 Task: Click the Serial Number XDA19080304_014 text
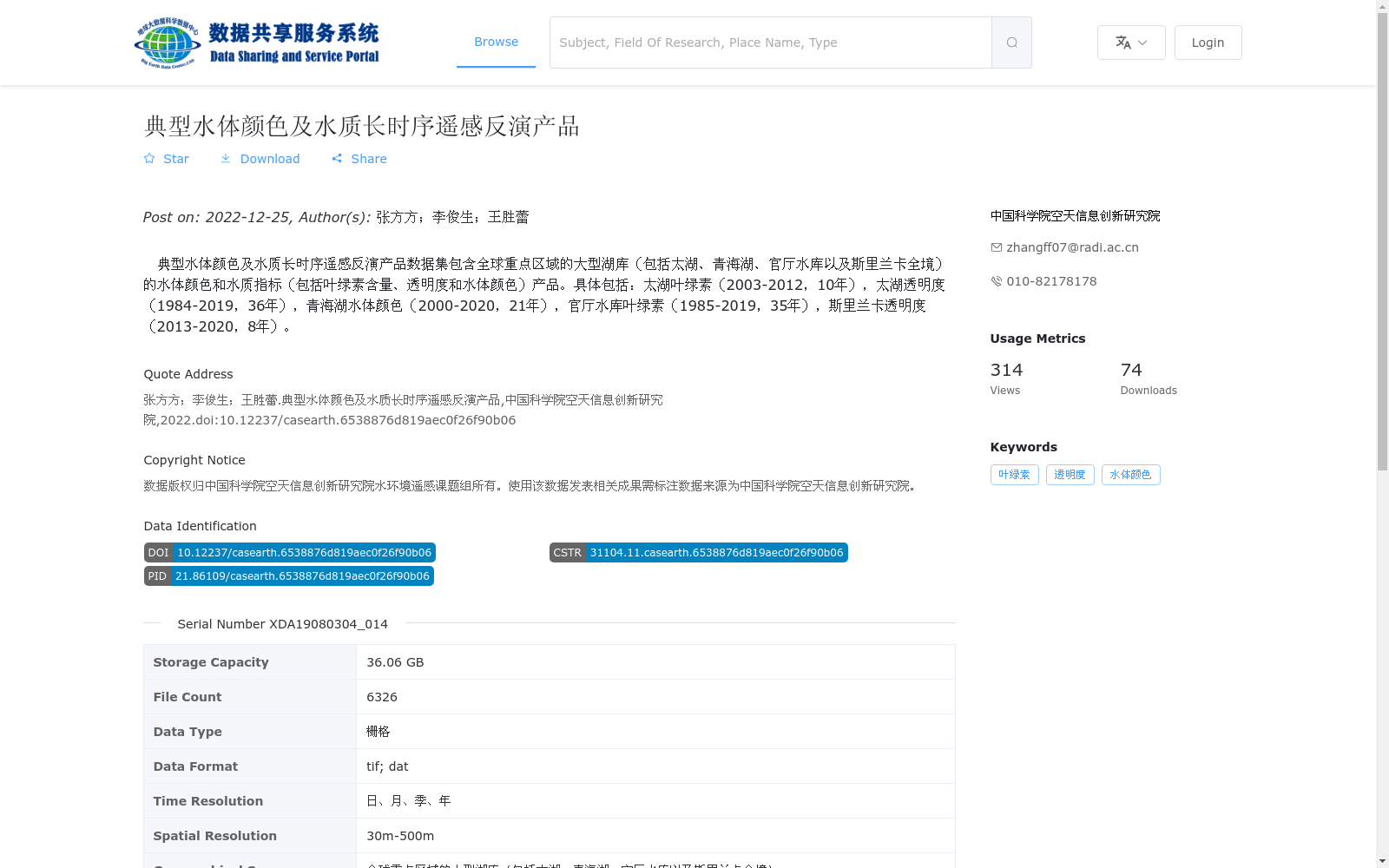pyautogui.click(x=282, y=624)
